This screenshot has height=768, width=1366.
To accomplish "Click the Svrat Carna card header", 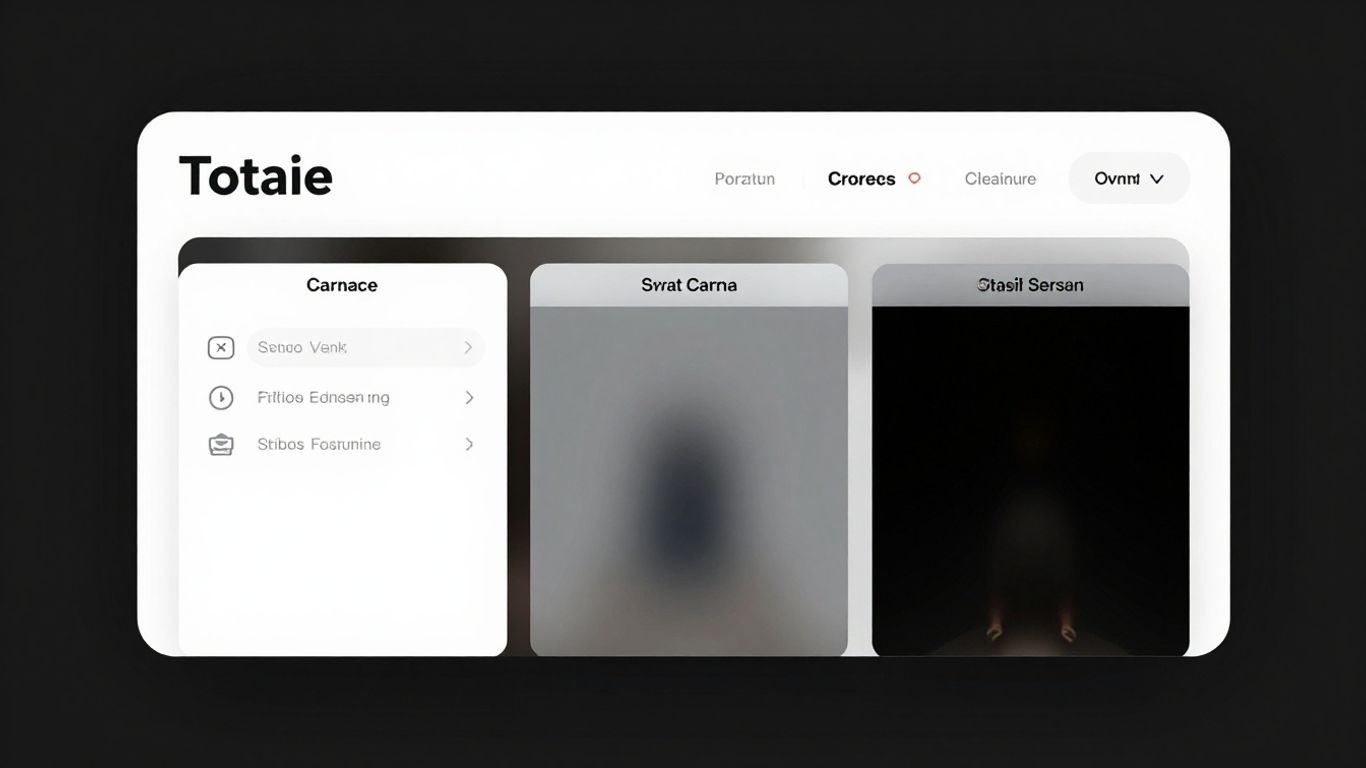I will (x=688, y=285).
